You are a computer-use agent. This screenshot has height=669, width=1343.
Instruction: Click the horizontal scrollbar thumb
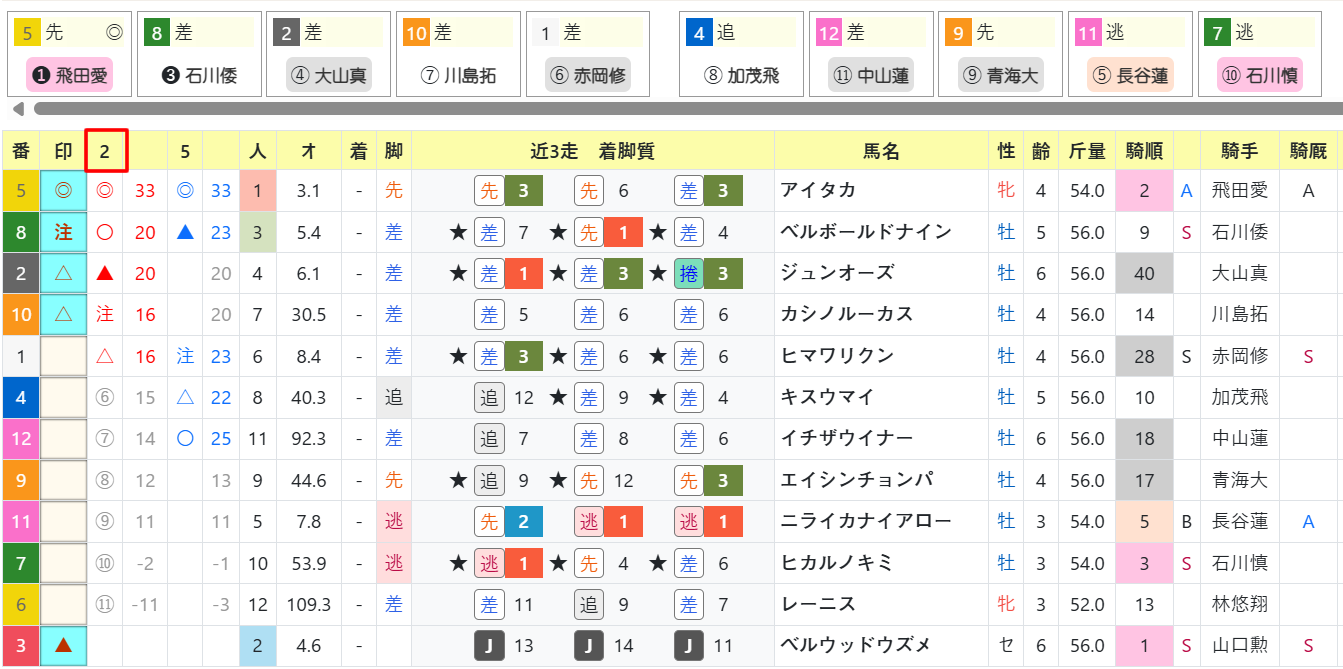688,108
